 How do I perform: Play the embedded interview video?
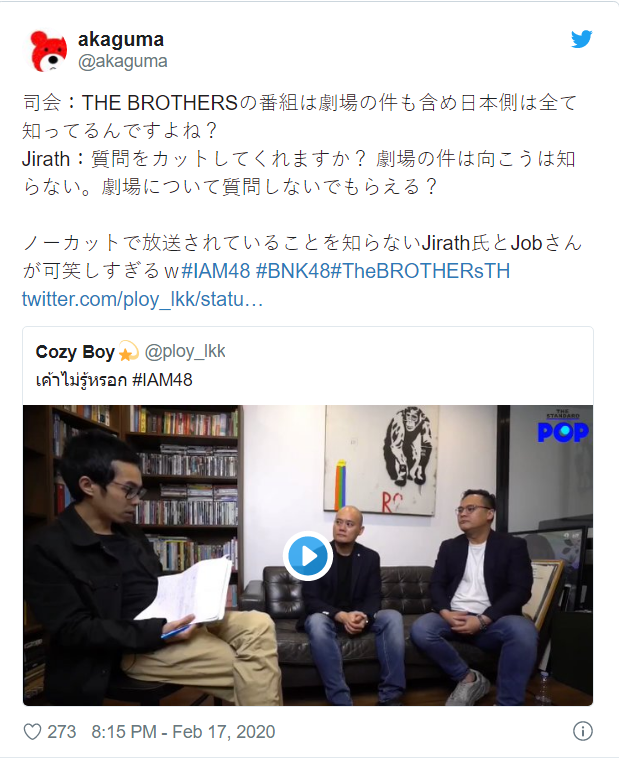point(308,556)
